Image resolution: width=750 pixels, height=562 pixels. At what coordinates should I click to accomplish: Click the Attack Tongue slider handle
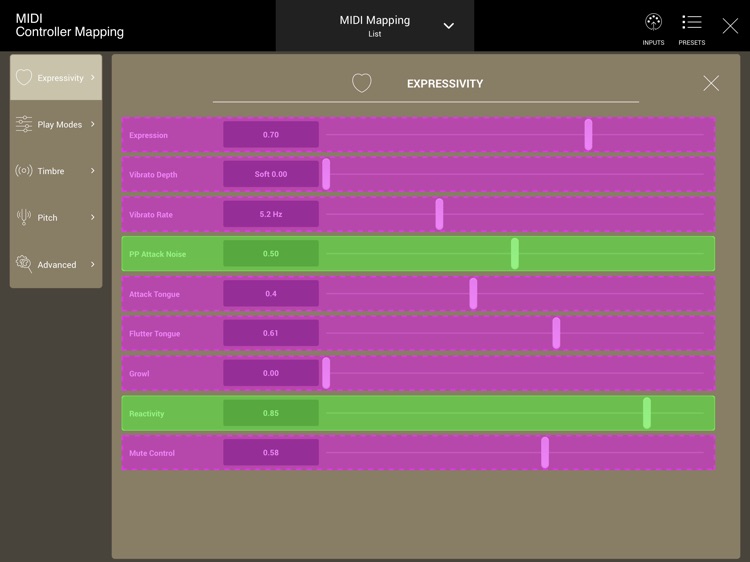[473, 294]
